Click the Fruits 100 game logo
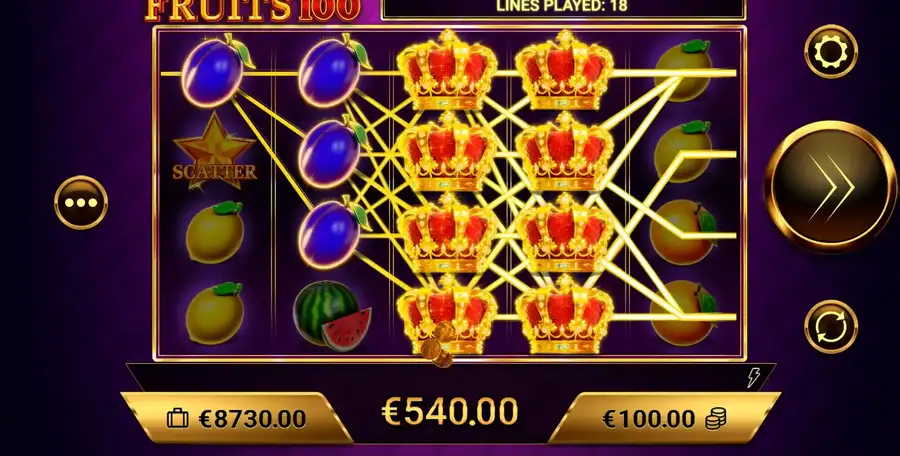The width and height of the screenshot is (900, 456). pyautogui.click(x=253, y=10)
